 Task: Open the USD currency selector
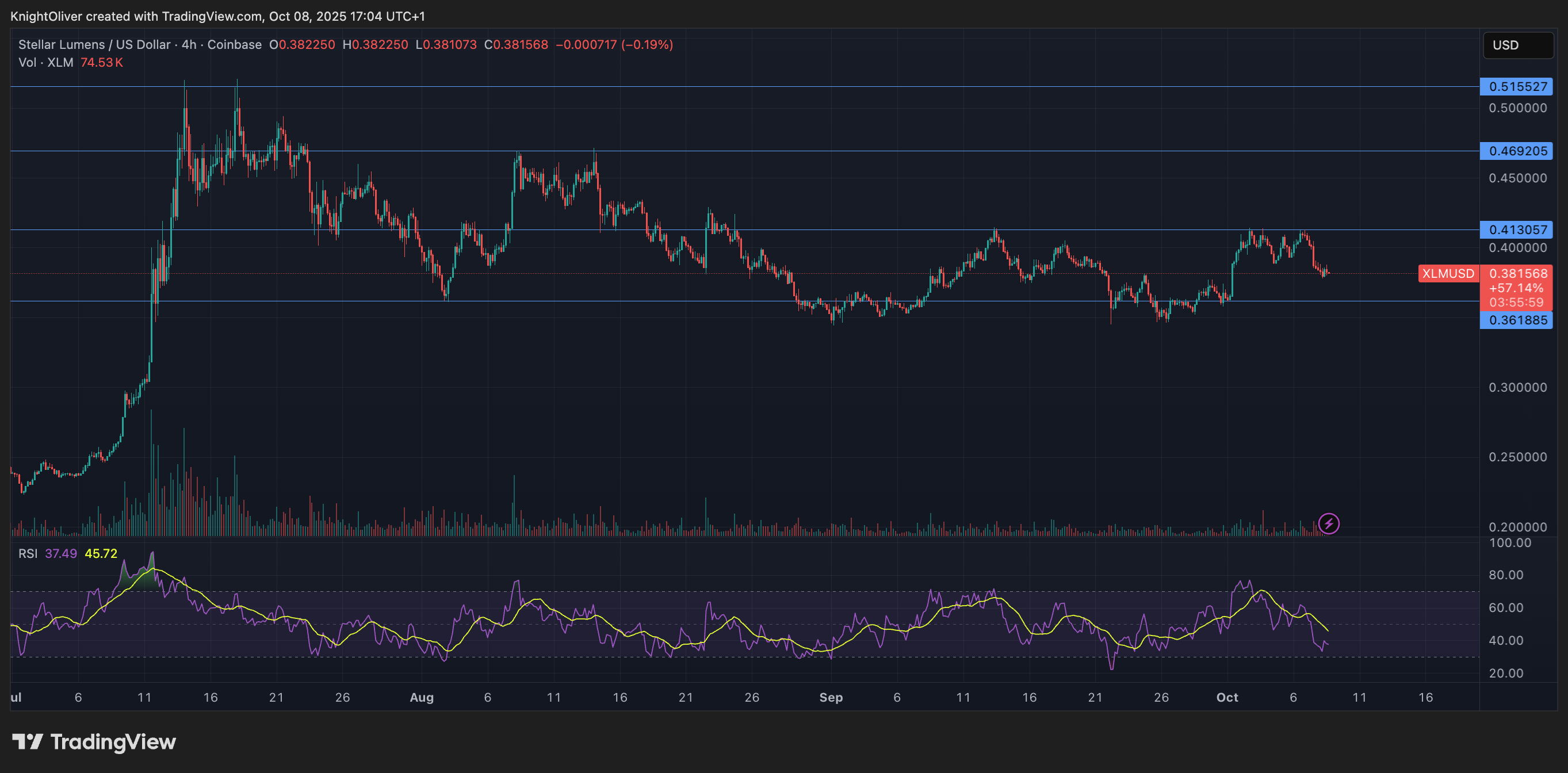(1516, 44)
